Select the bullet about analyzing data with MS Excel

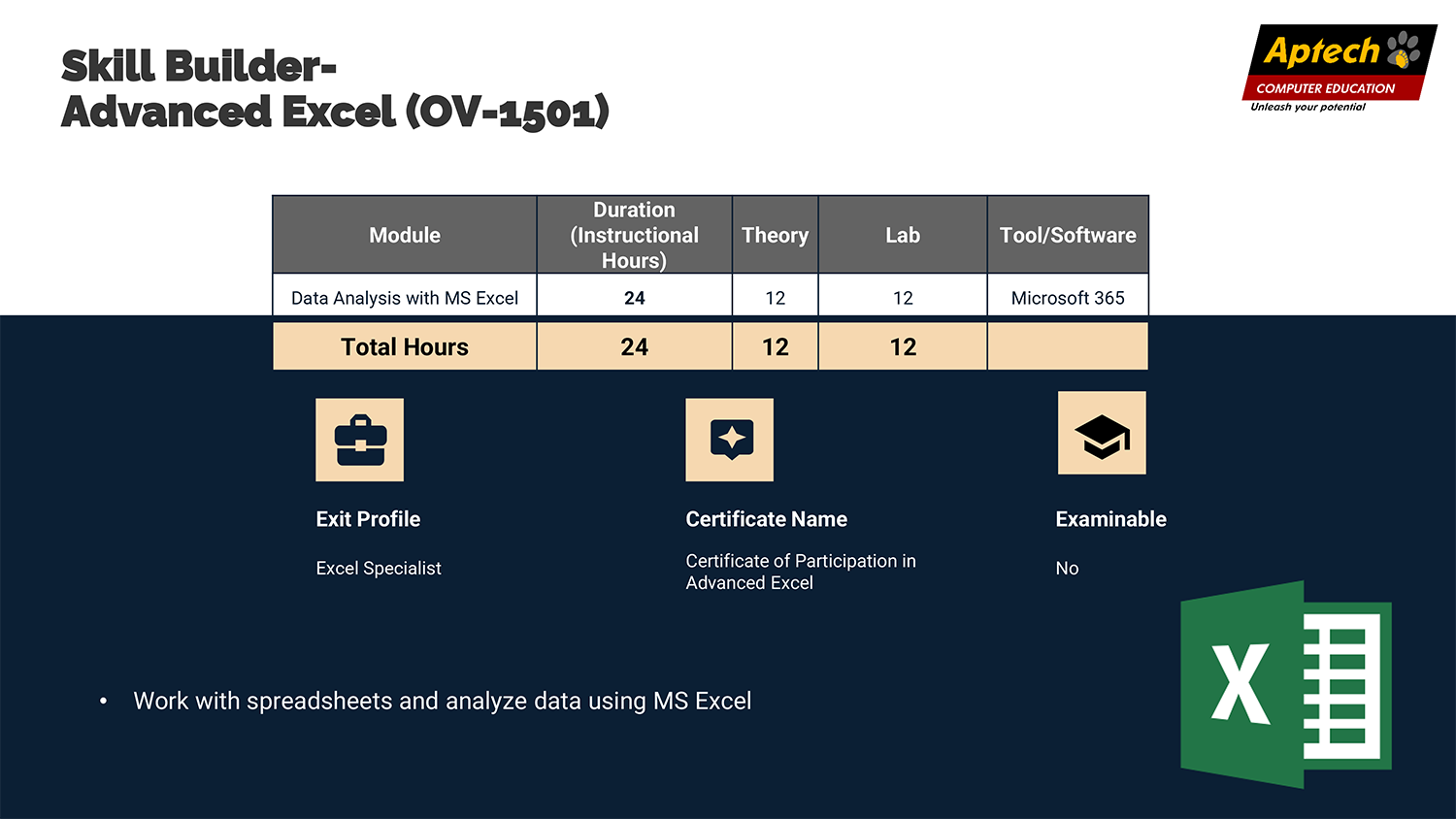coord(442,701)
